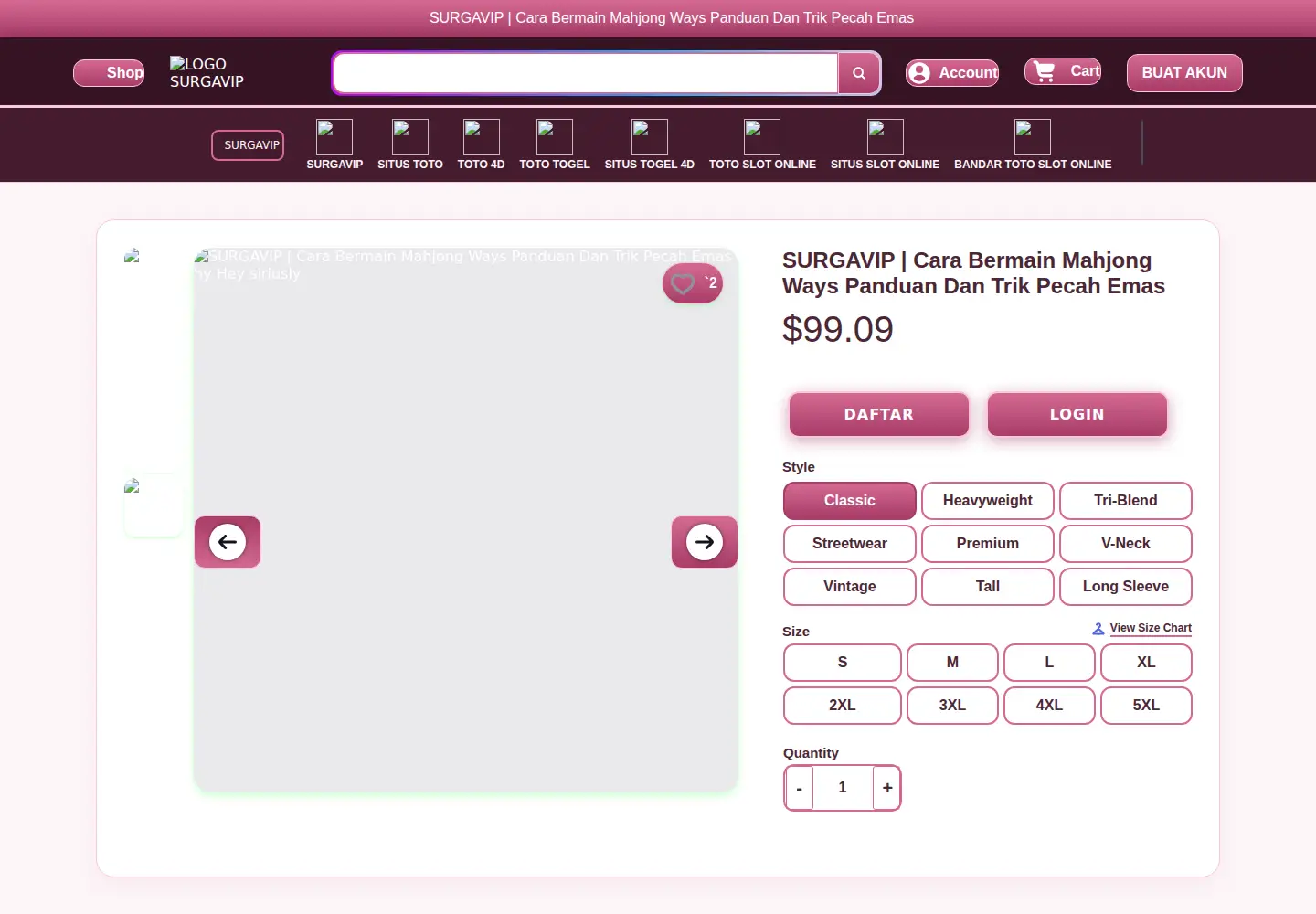The height and width of the screenshot is (914, 1316).
Task: Pick size M
Action: point(952,663)
